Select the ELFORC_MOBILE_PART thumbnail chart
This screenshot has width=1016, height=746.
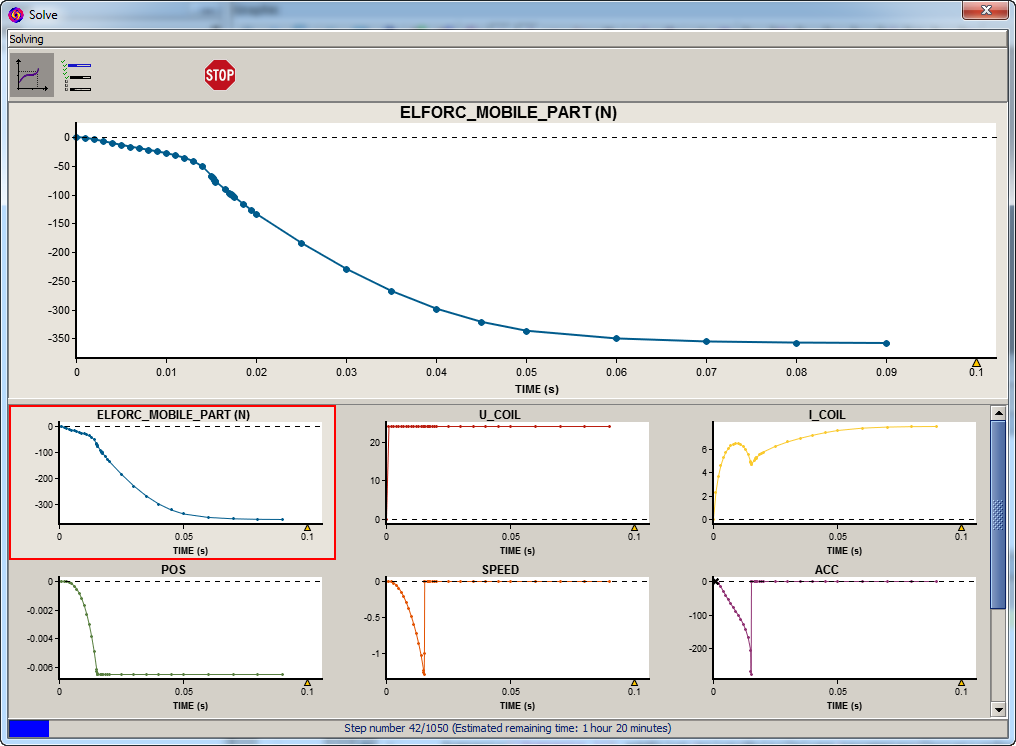[x=172, y=482]
